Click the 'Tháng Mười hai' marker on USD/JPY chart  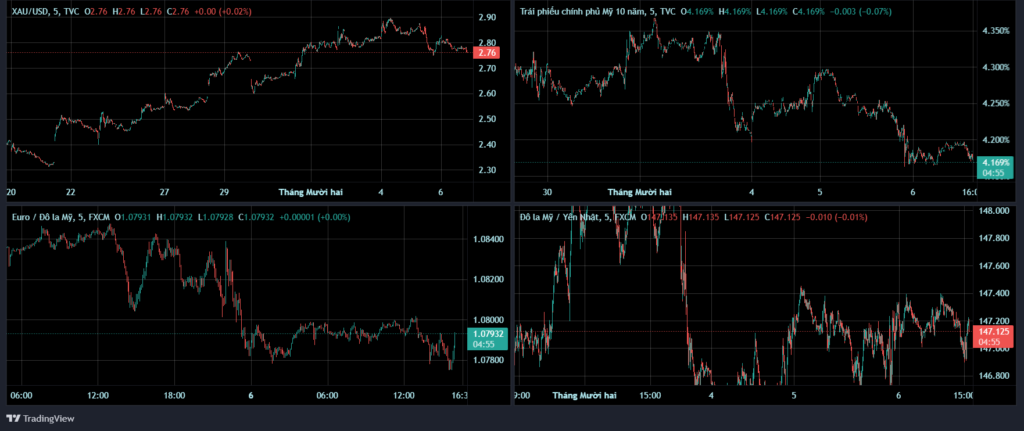[584, 396]
